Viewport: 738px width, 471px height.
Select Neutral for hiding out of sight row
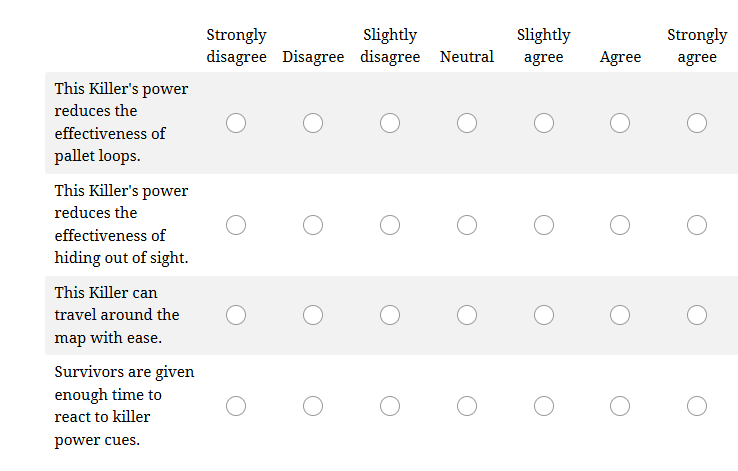tap(467, 225)
